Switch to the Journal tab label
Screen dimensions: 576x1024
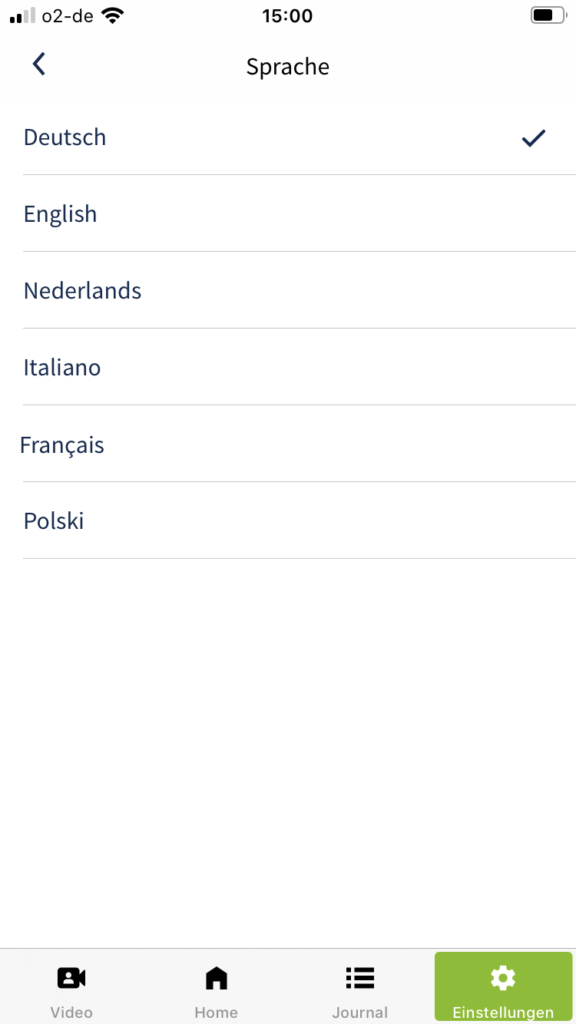(x=360, y=1012)
